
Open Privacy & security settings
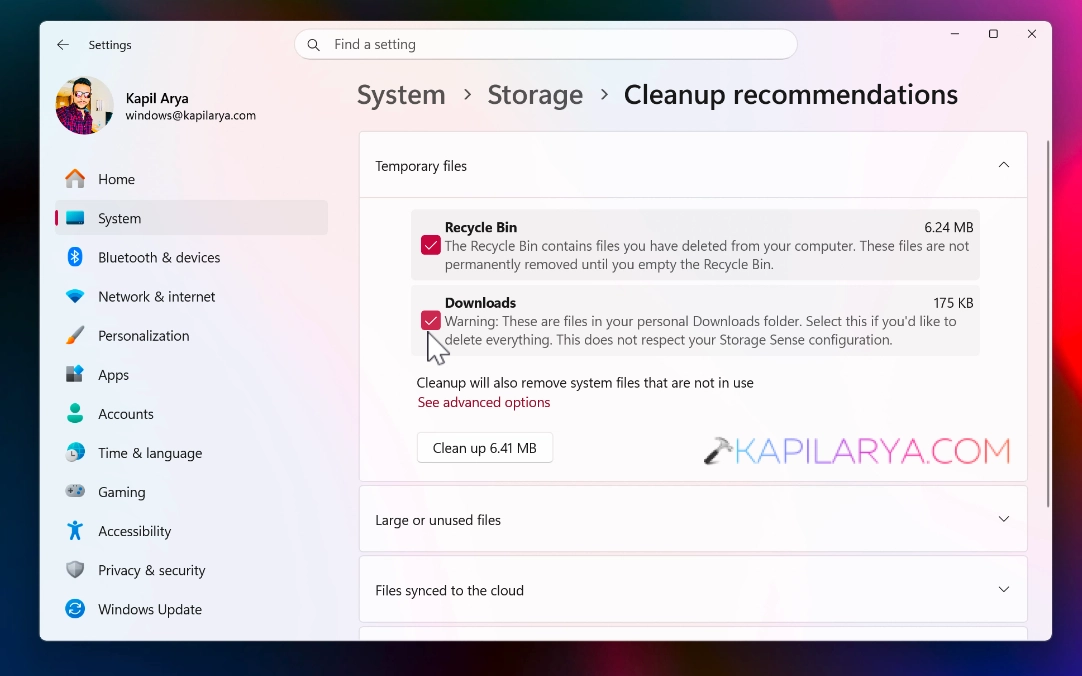coord(191,570)
